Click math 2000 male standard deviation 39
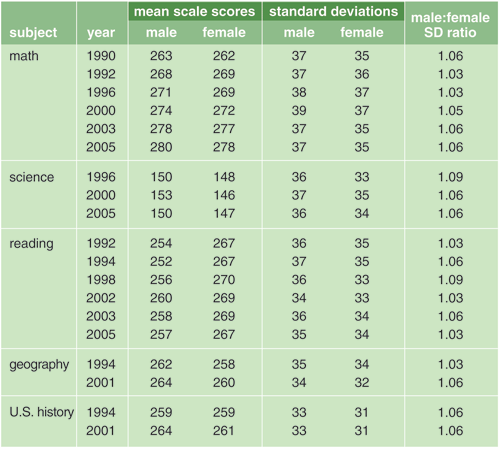500x449 pixels. 299,110
